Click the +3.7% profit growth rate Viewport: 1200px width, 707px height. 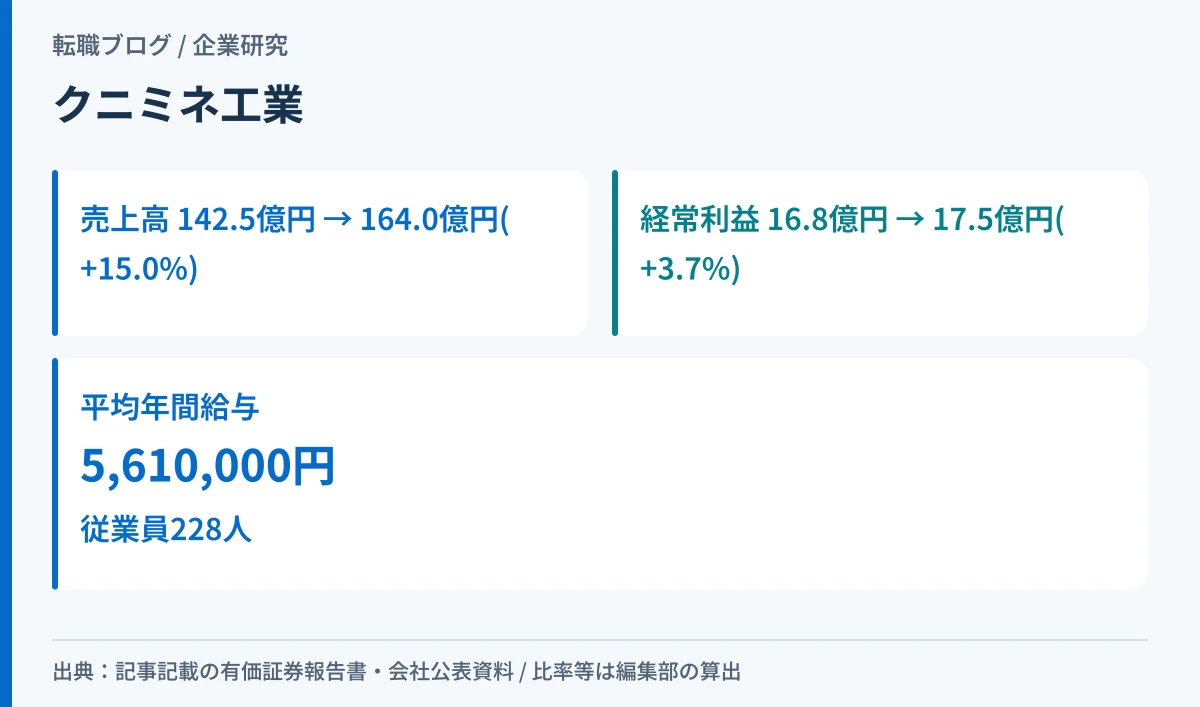point(690,269)
